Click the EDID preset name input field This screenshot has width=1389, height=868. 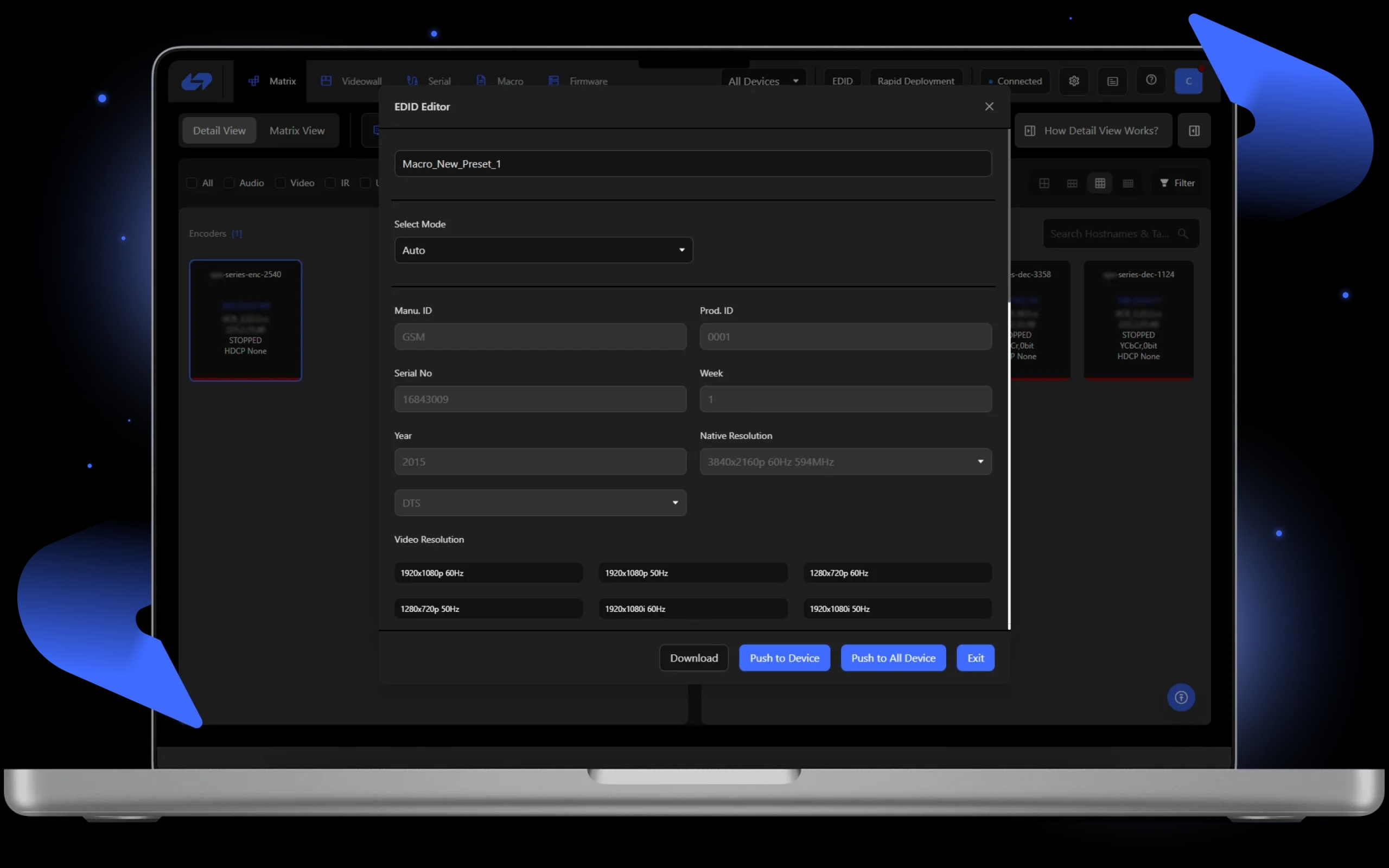tap(692, 164)
